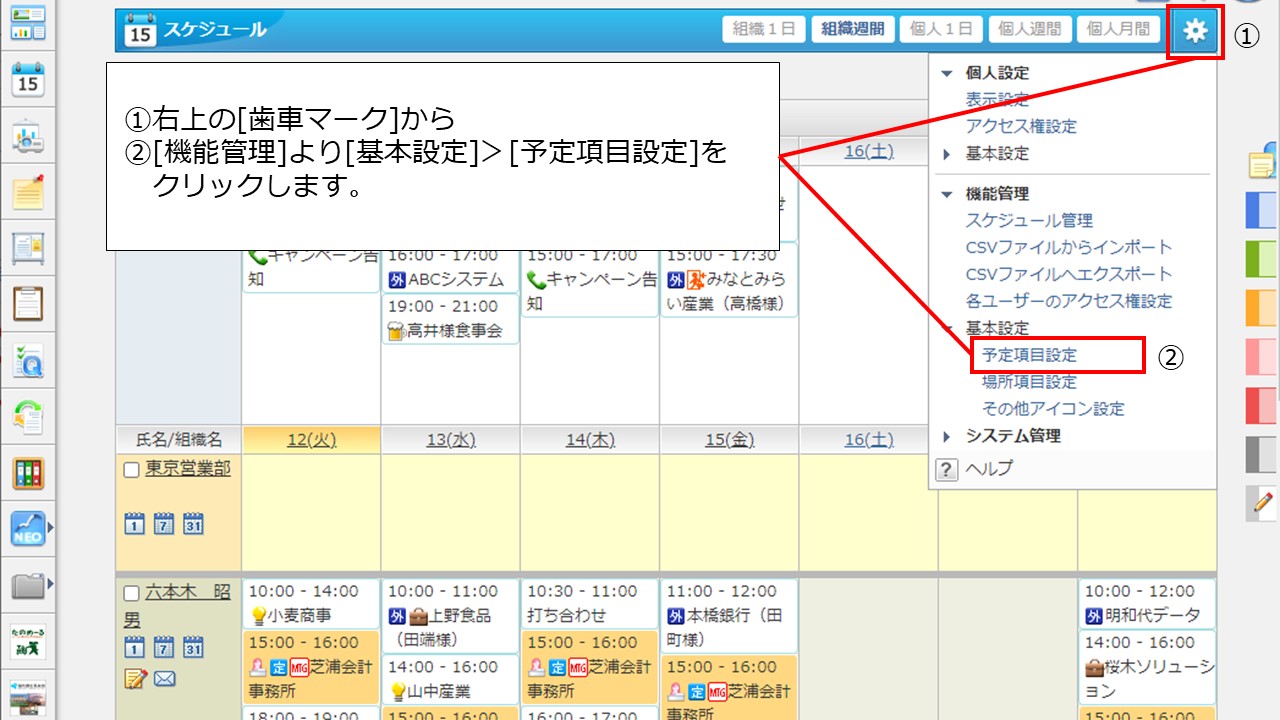Collapse the 個人設定 section
This screenshot has height=720, width=1280.
(948, 73)
